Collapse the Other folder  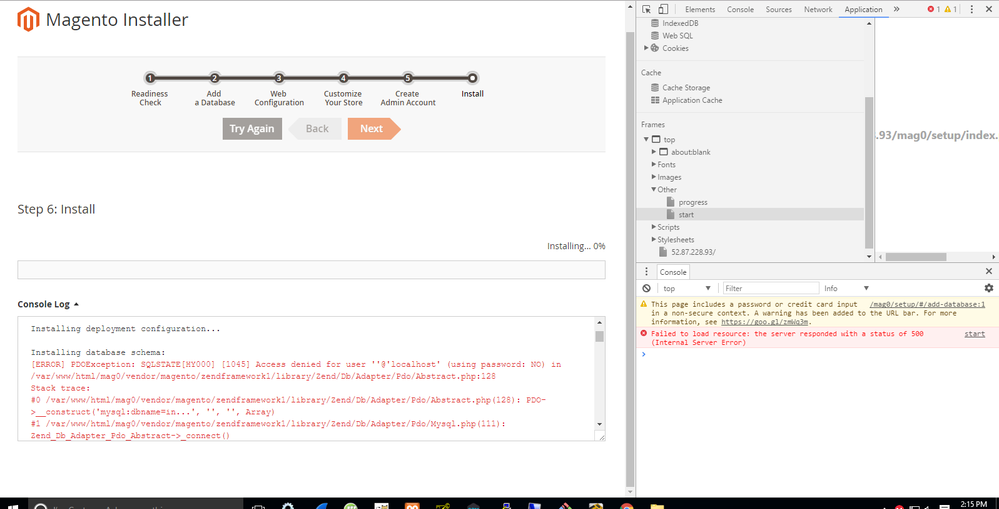click(x=654, y=190)
